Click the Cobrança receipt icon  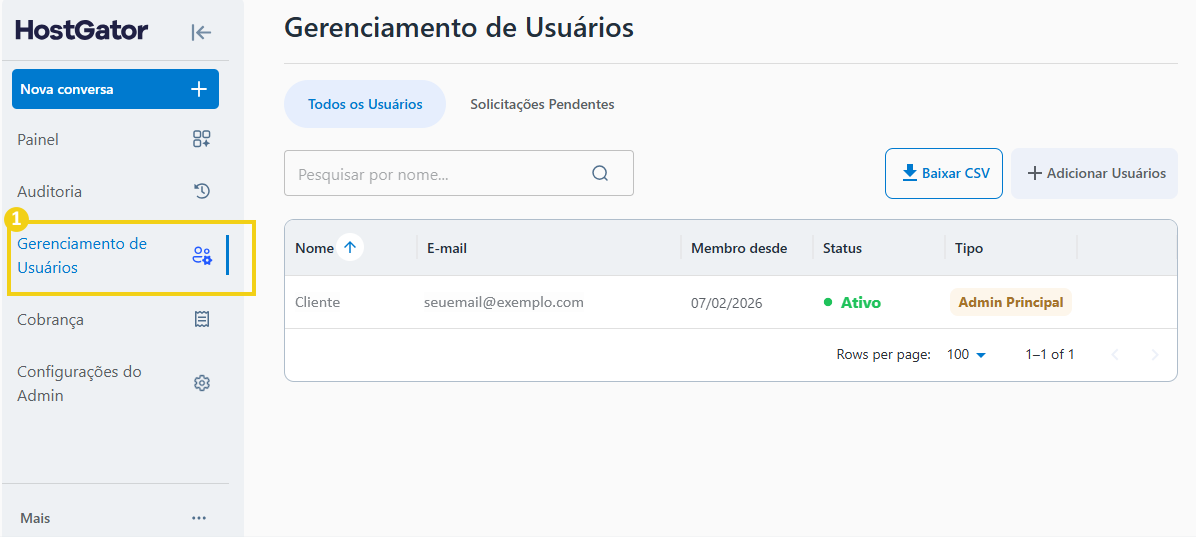(x=201, y=320)
